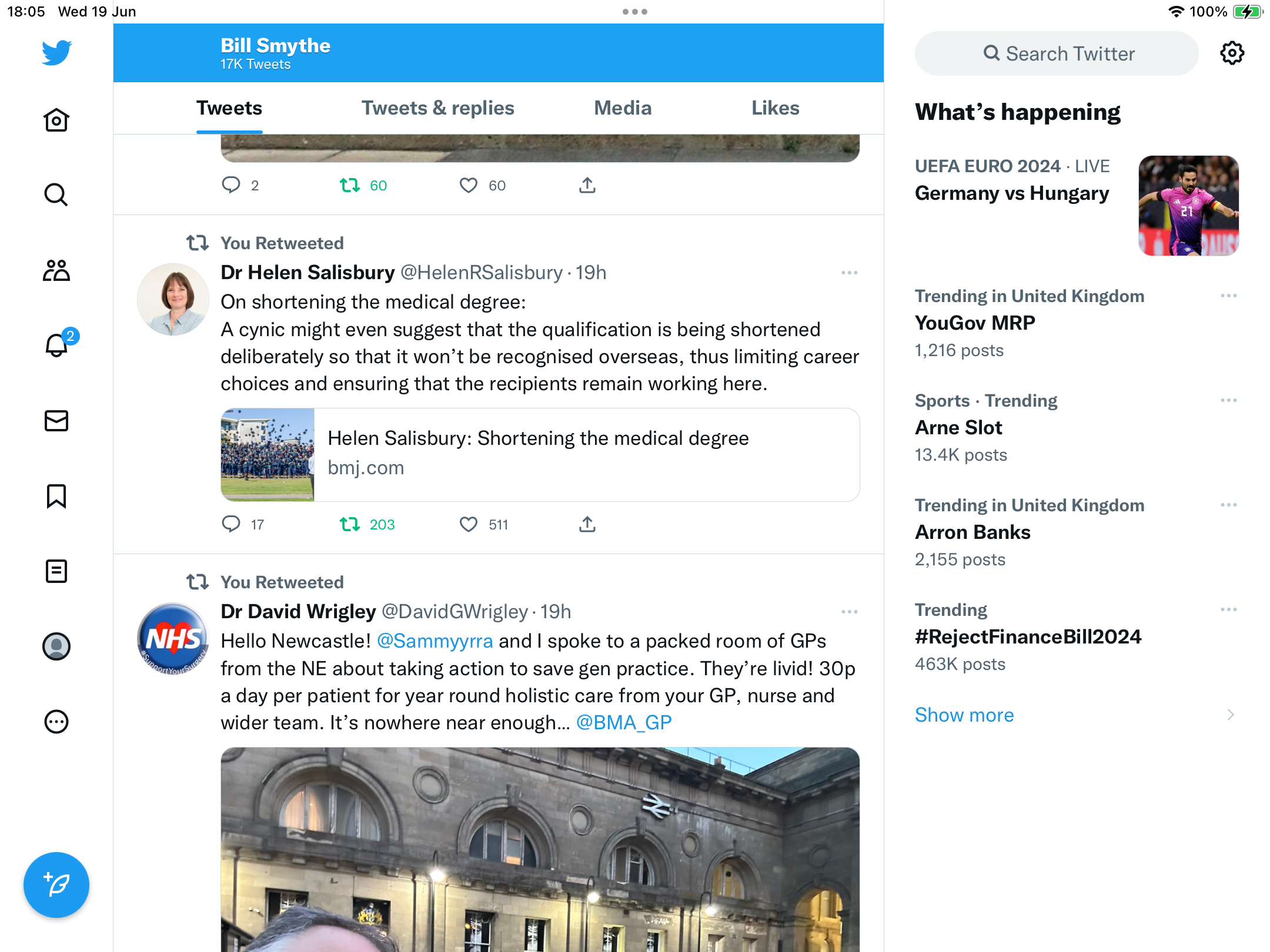
Task: Open the Newcastle station photo in tweet
Action: [540, 850]
